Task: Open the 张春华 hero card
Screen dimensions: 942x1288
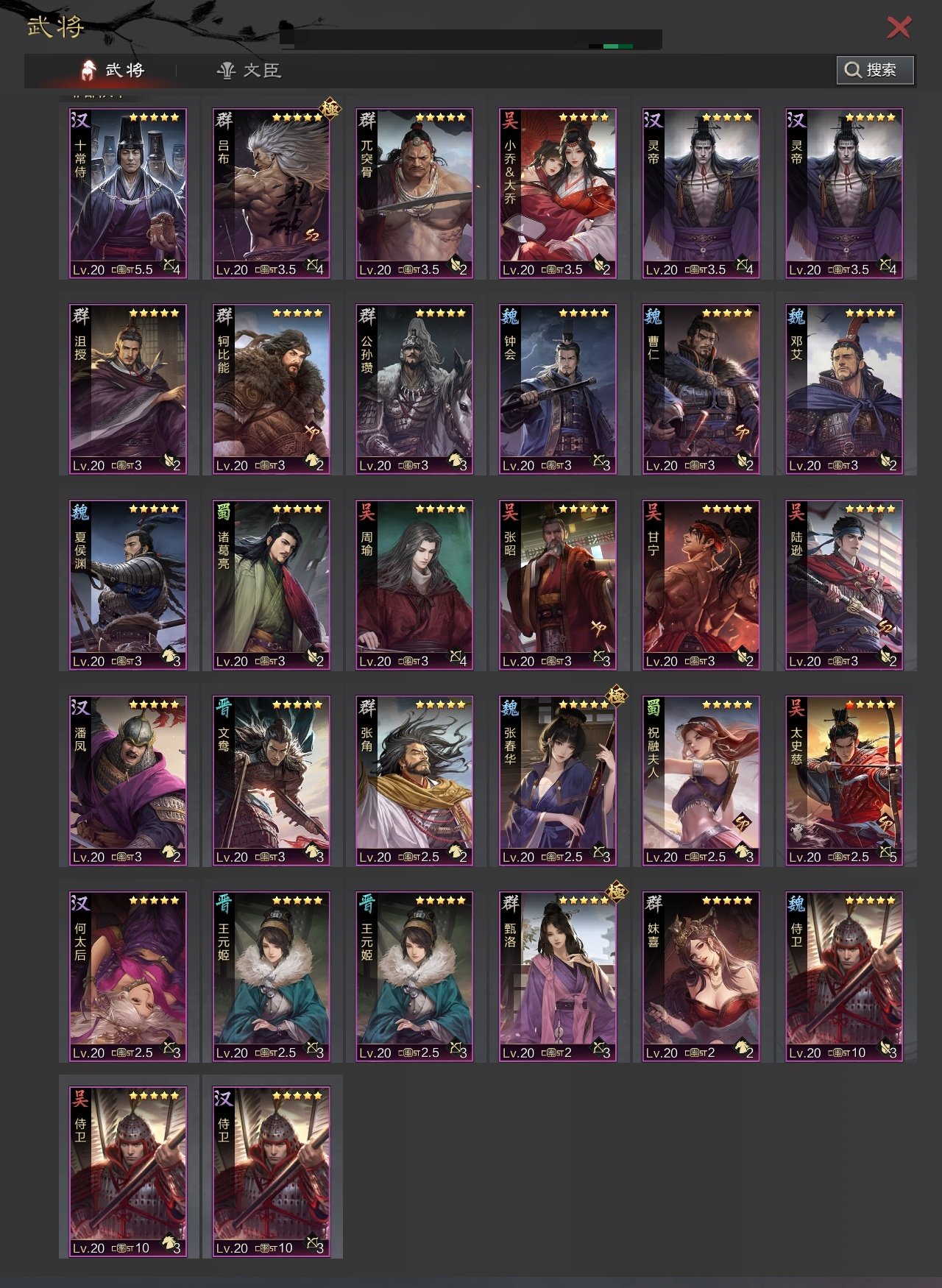Action: [558, 781]
